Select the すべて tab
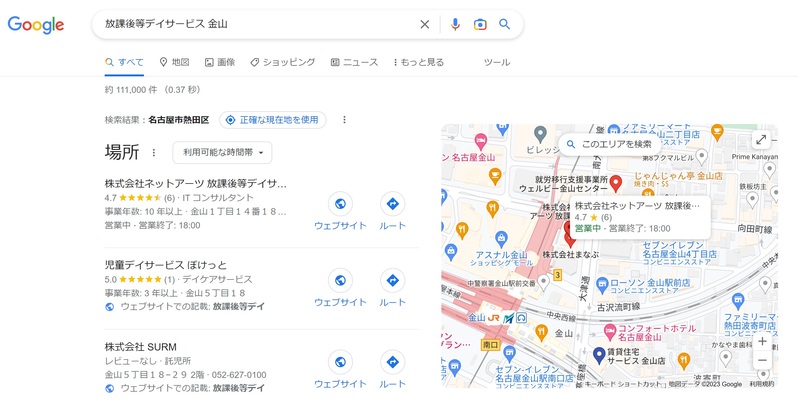 coord(124,62)
